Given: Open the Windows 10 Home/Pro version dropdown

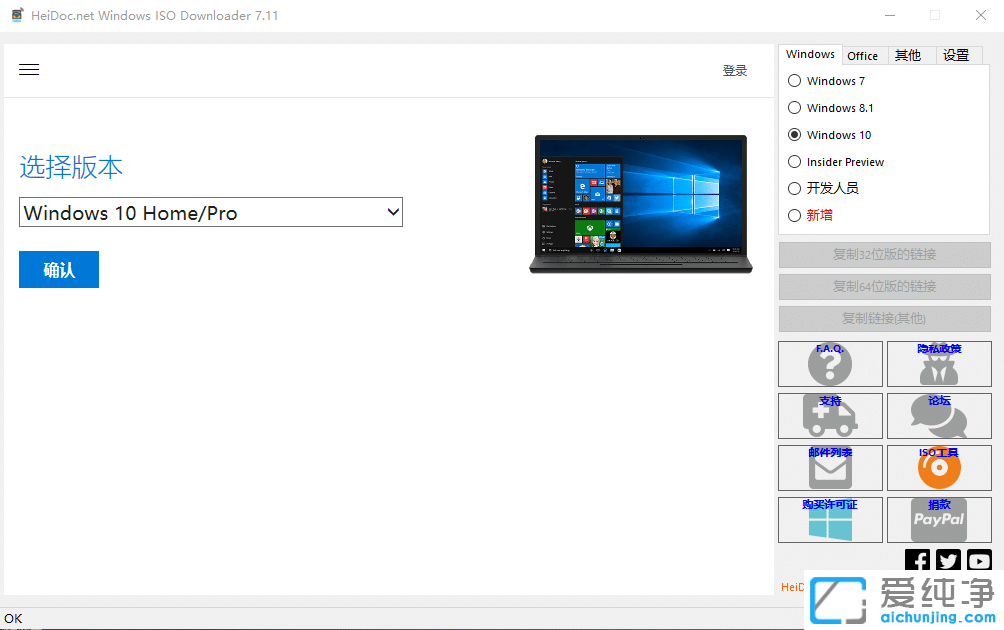Looking at the screenshot, I should click(x=210, y=212).
